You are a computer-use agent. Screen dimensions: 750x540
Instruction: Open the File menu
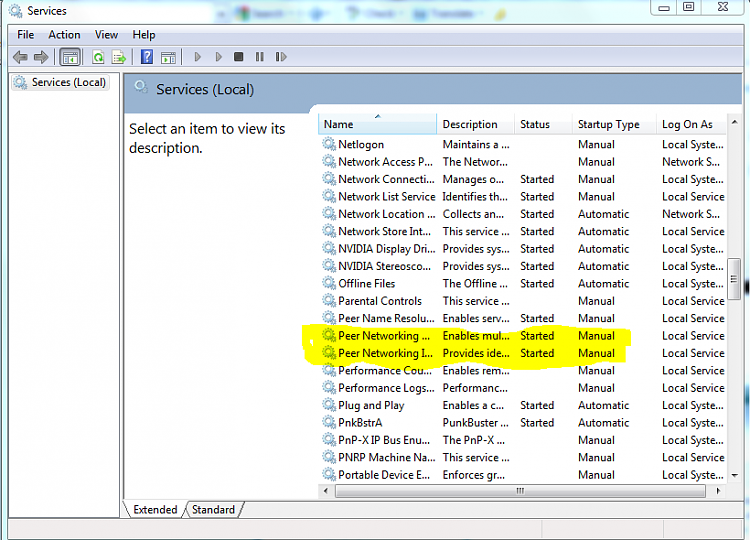[x=25, y=35]
